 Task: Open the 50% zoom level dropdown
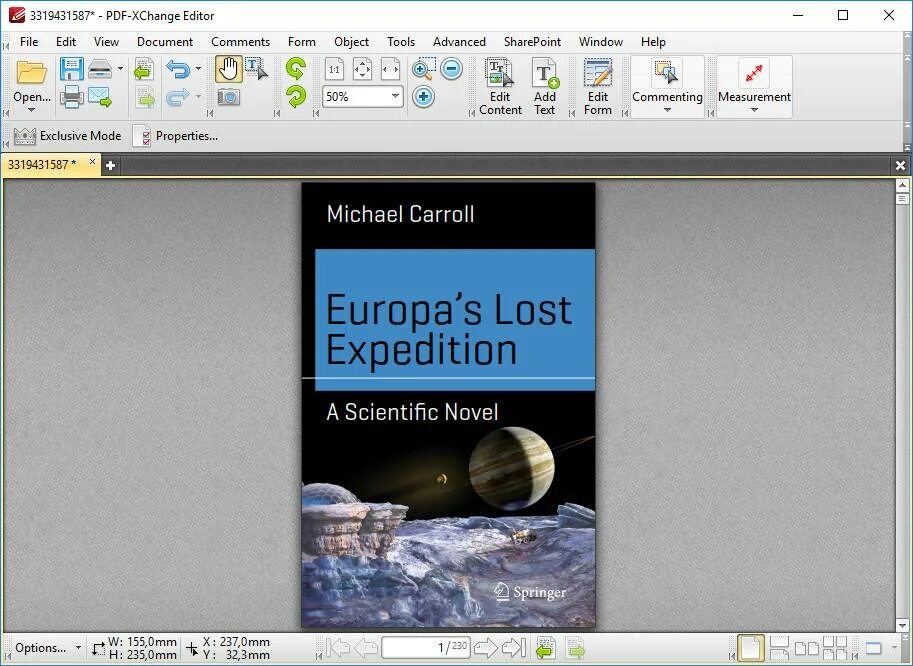tap(395, 96)
